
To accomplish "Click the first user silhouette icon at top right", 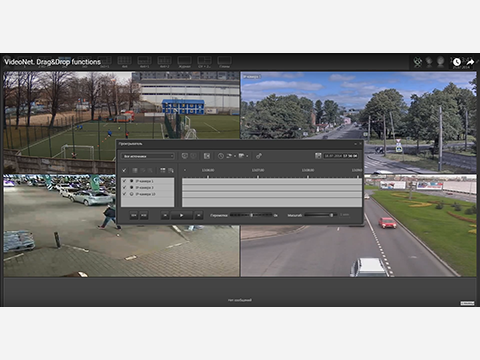I will tap(429, 62).
